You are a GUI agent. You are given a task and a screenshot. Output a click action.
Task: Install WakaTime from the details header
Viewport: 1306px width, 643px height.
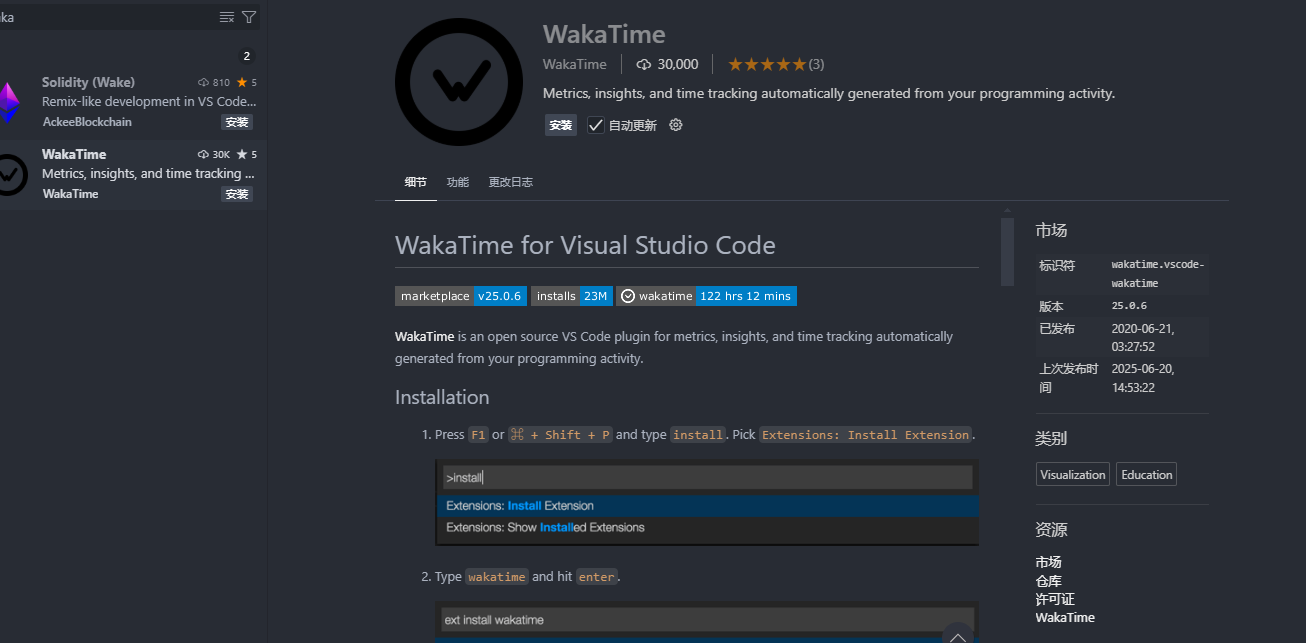561,125
